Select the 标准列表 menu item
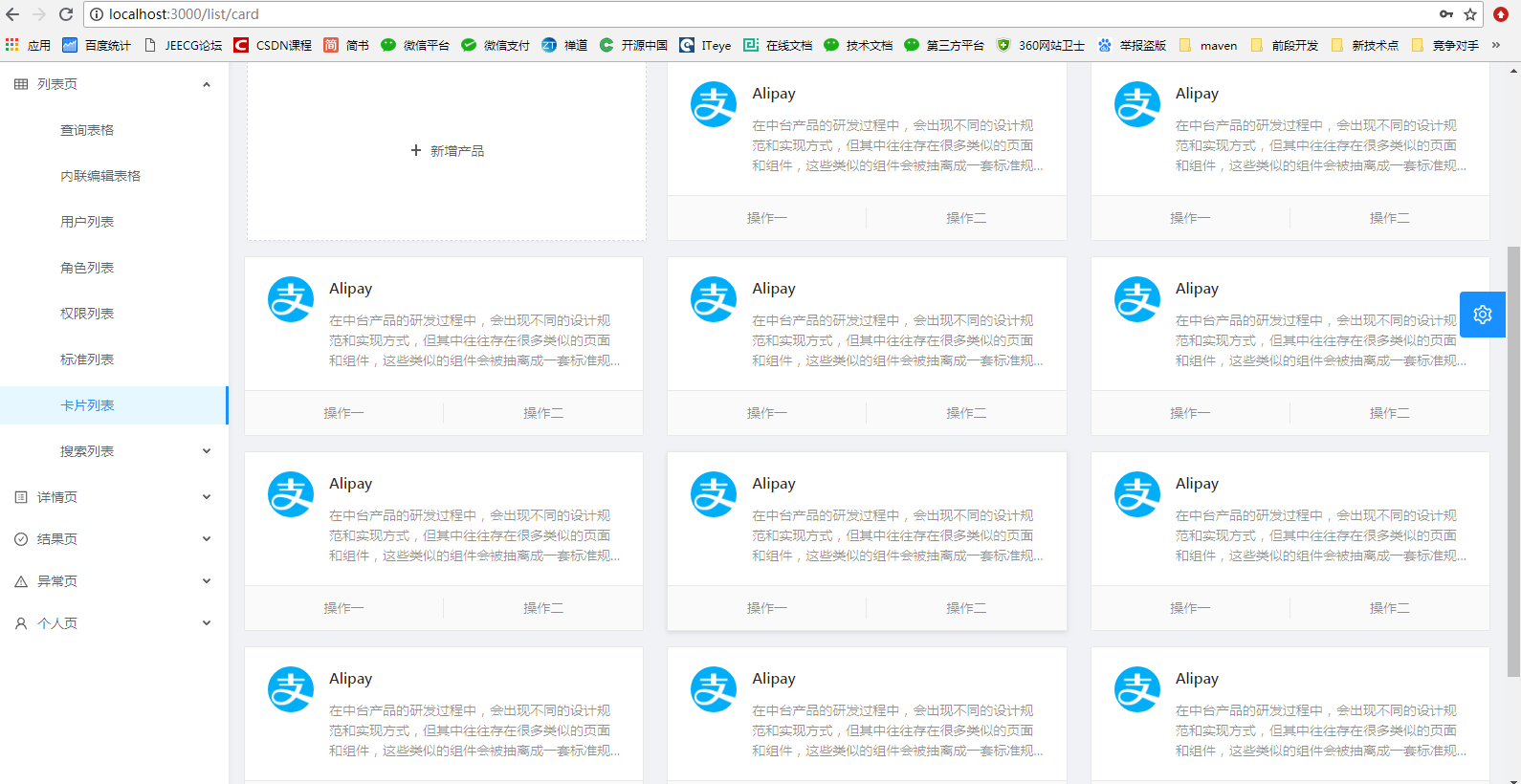 coord(114,359)
